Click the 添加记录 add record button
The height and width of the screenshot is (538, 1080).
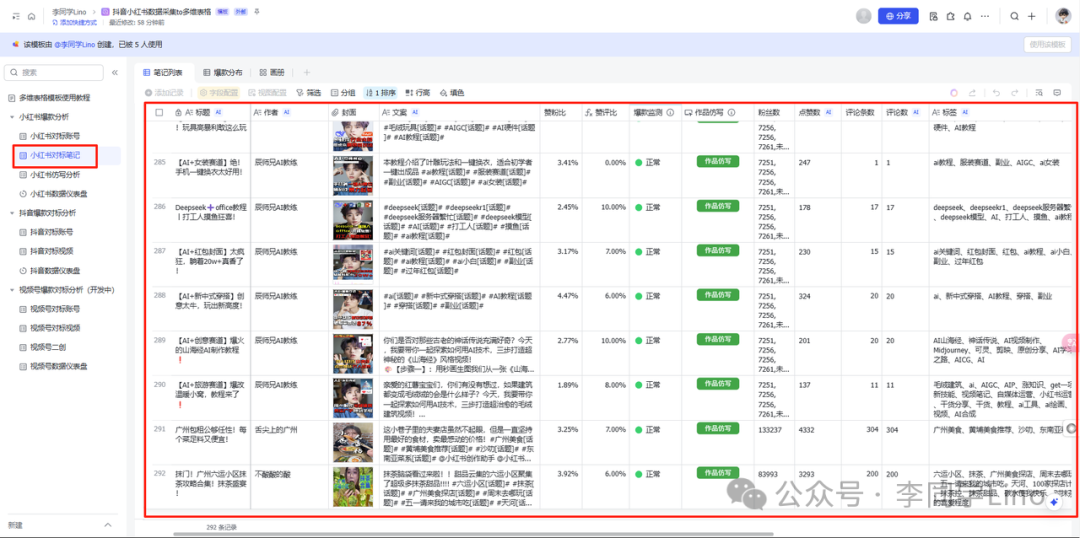[x=164, y=92]
